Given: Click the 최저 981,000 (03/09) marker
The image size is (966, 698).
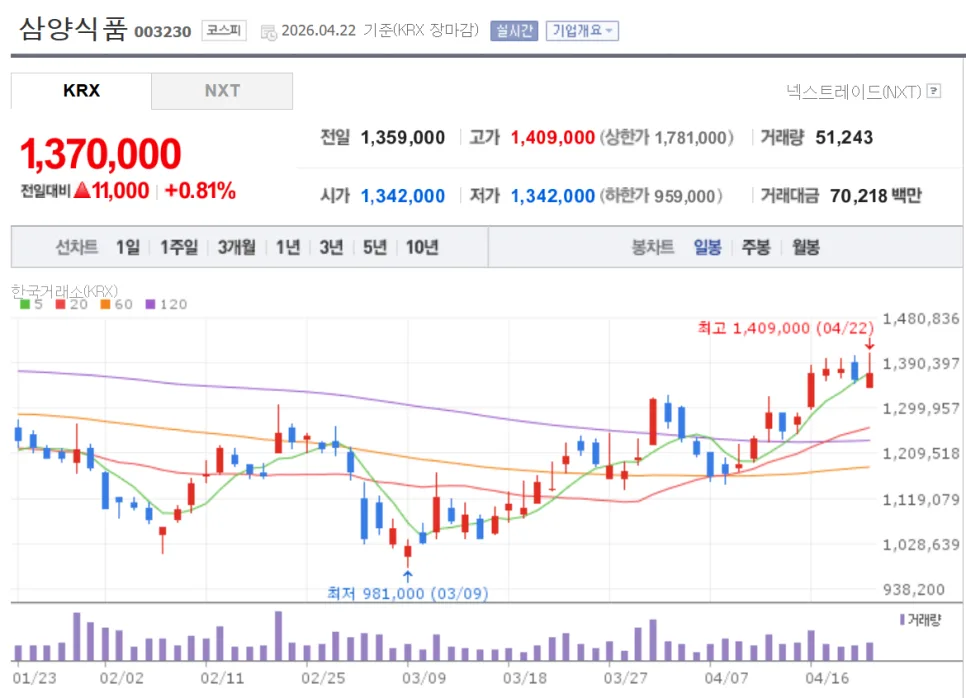Looking at the screenshot, I should 408,593.
